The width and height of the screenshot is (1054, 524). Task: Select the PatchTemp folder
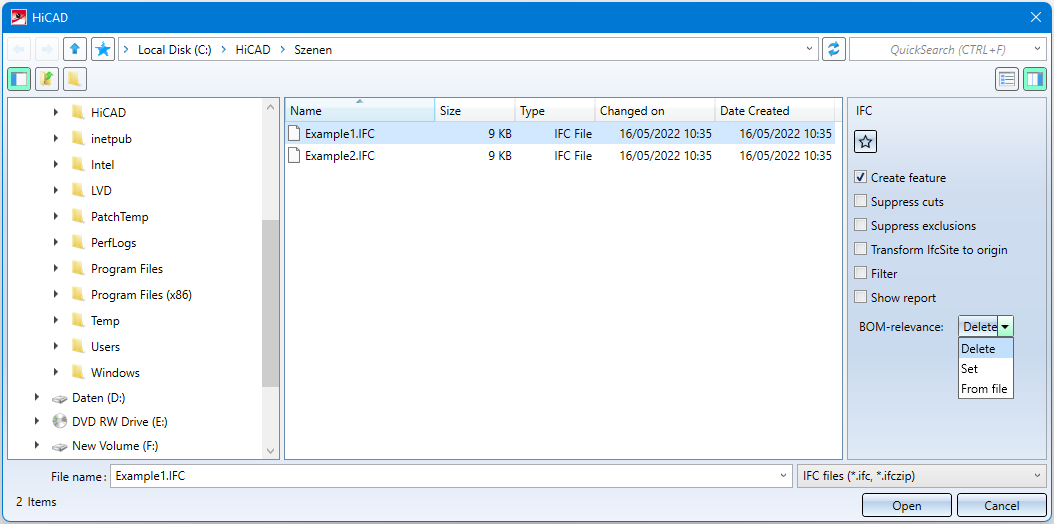tap(120, 217)
